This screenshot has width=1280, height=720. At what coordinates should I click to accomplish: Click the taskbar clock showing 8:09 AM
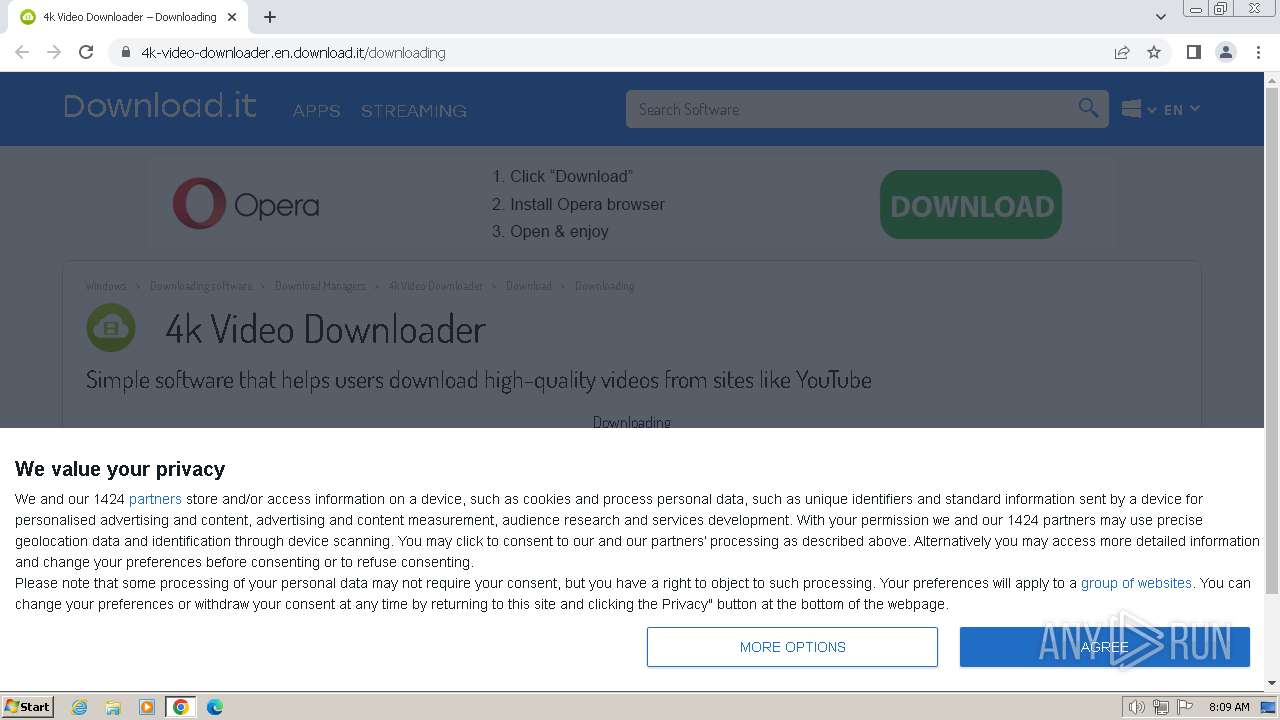tap(1229, 707)
